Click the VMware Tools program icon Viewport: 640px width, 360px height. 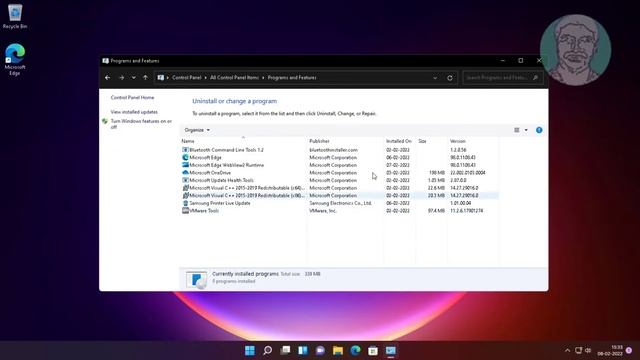[185, 211]
